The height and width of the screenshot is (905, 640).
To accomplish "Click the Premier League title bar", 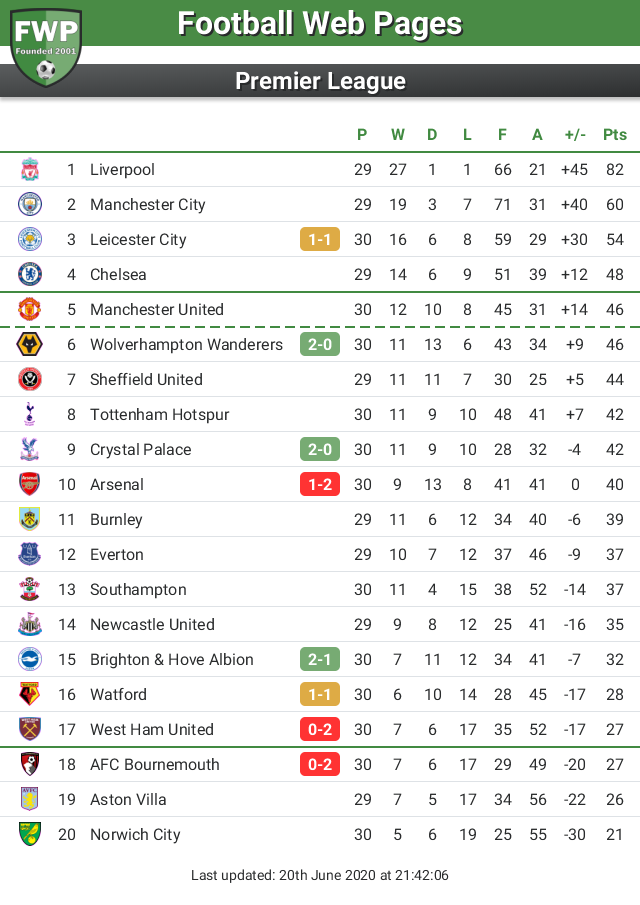I will 320,81.
